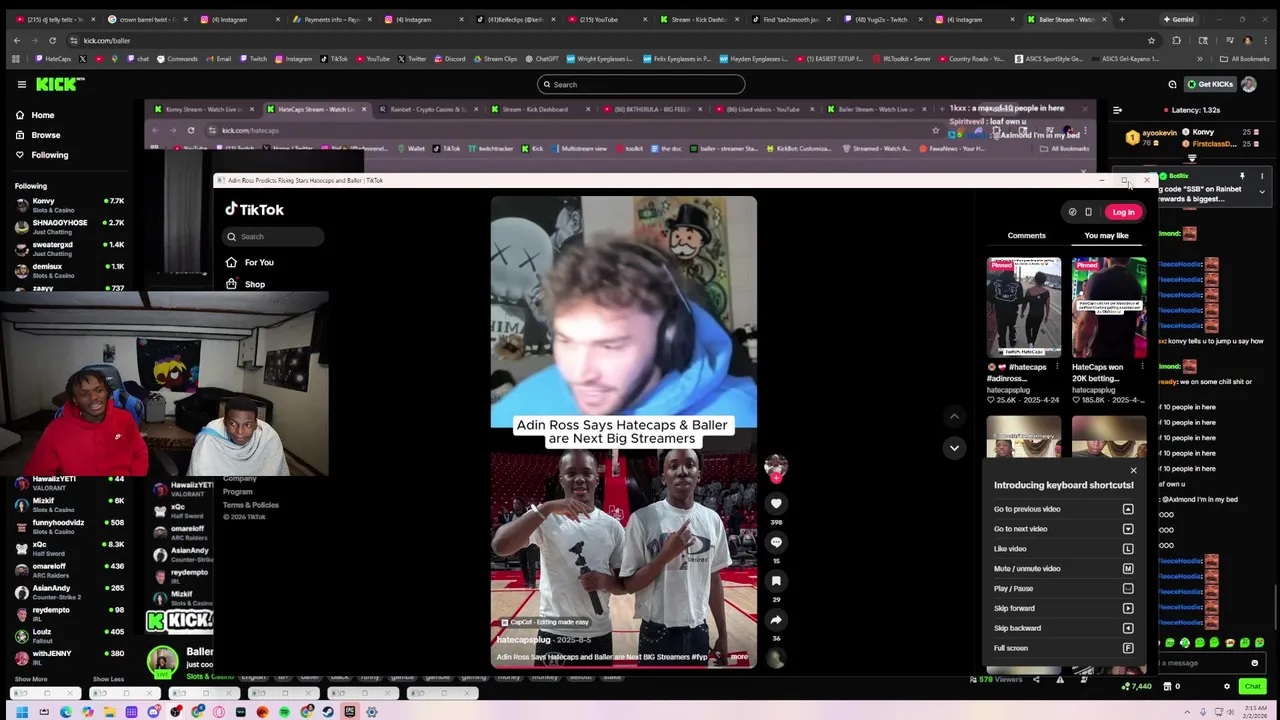Screen dimensions: 1280x720
Task: Switch to Comments tab
Action: click(1026, 236)
